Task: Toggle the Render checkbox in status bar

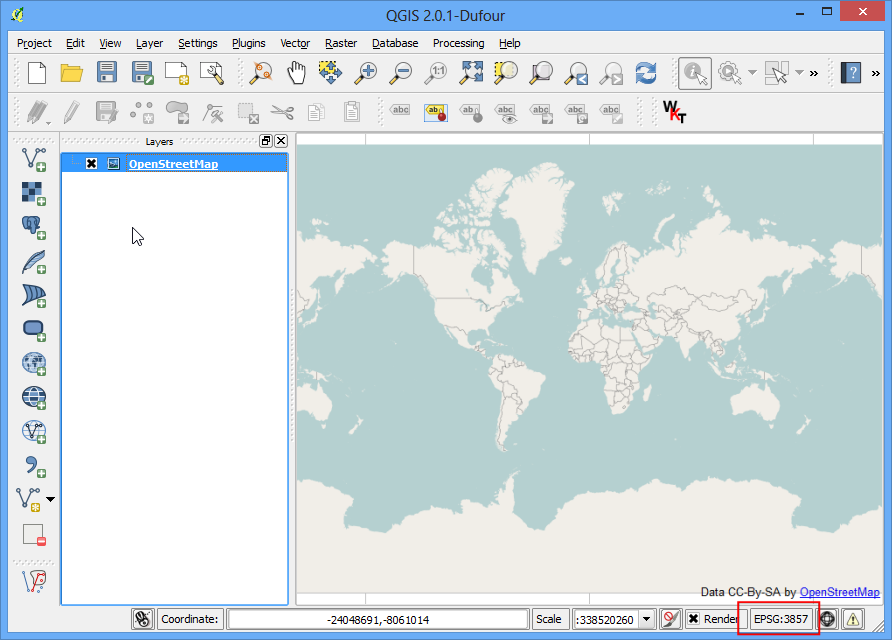Action: pos(693,619)
